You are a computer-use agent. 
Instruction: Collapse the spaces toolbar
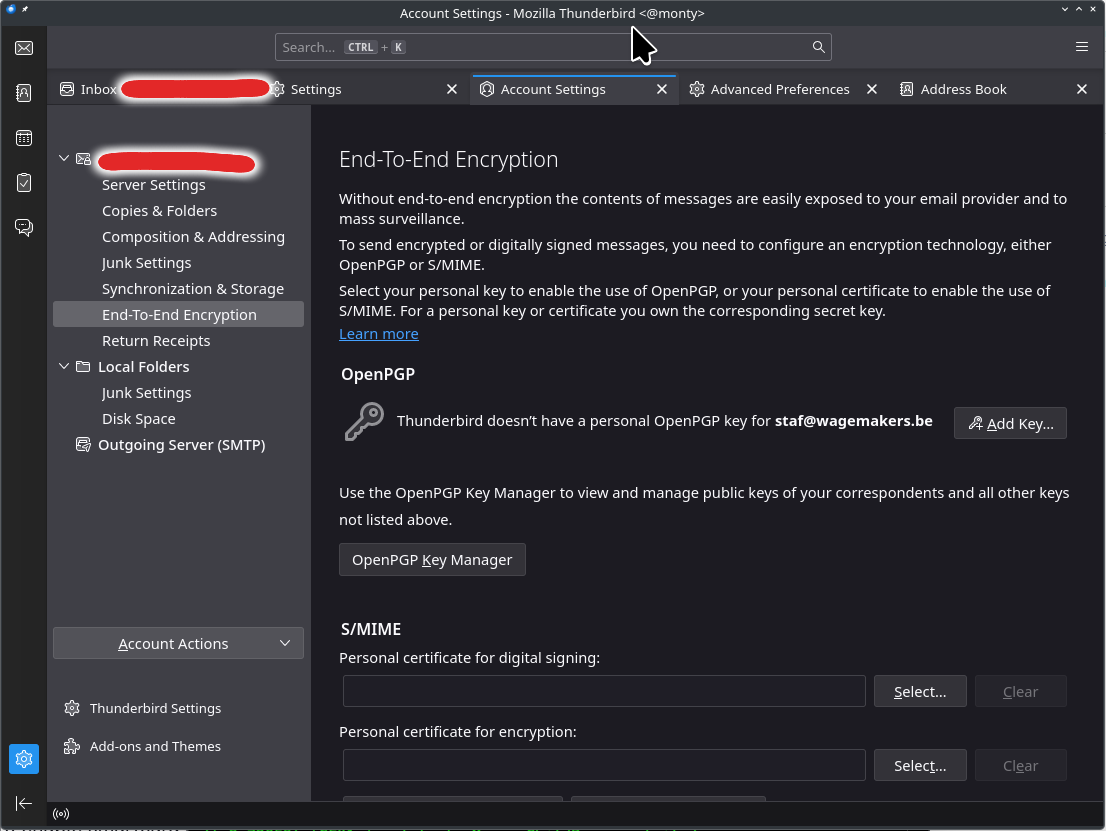[24, 803]
